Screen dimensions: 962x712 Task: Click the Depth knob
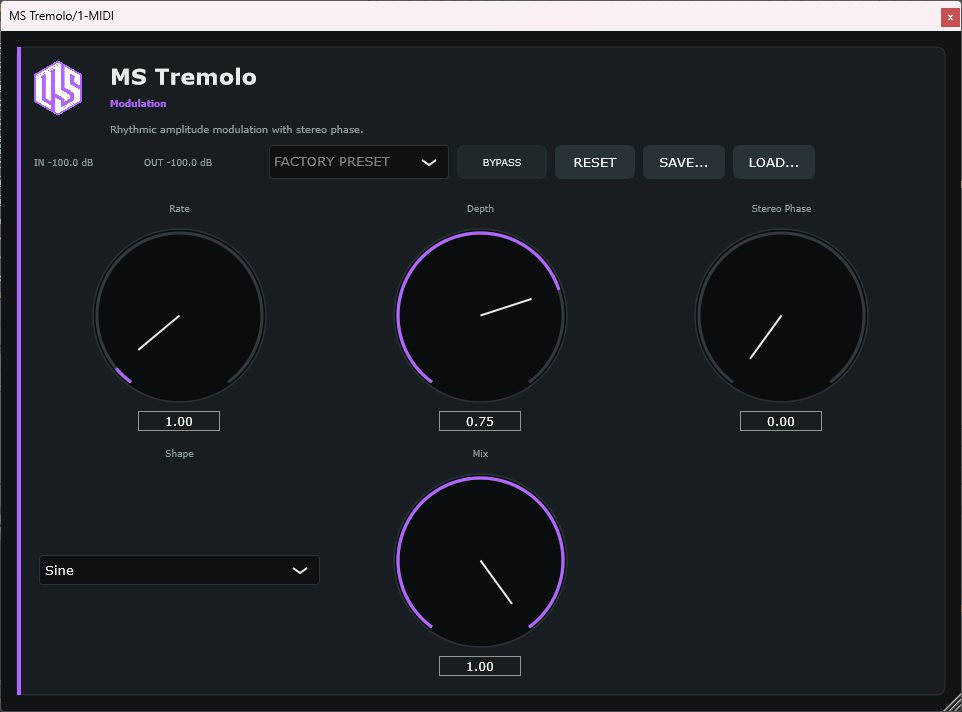click(x=480, y=316)
